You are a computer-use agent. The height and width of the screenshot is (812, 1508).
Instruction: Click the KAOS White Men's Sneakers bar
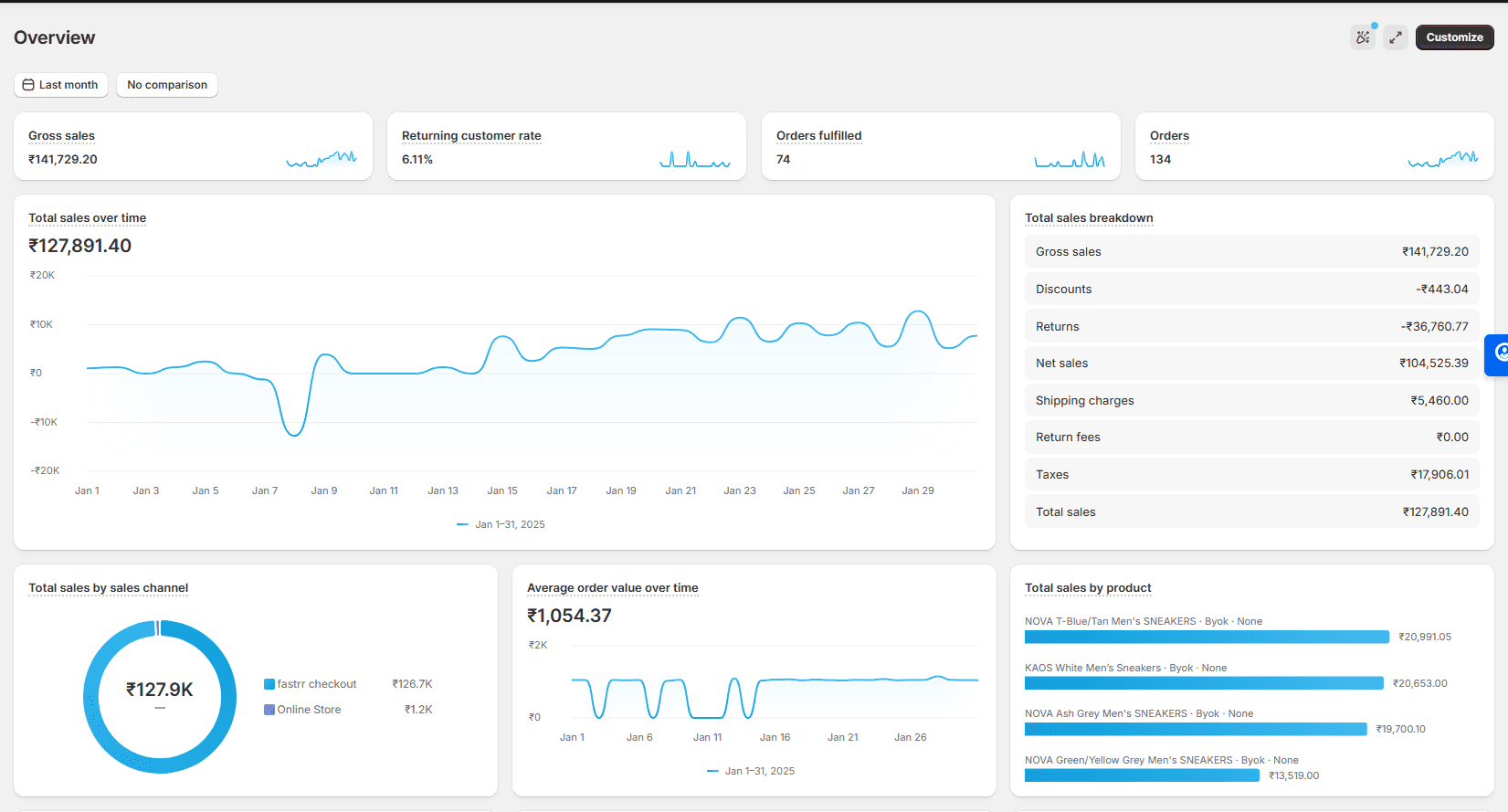coord(1204,683)
